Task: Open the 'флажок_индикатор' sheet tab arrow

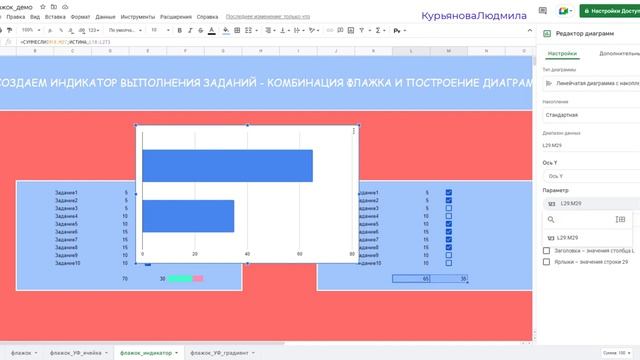Action: tap(176, 353)
